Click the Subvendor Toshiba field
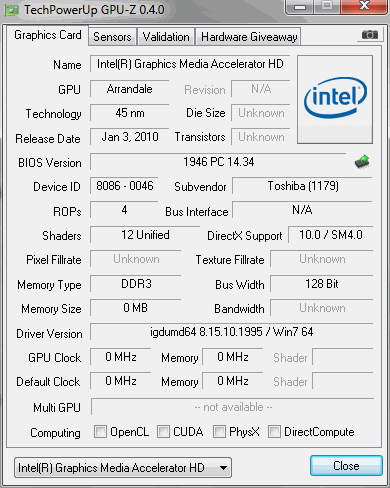The width and height of the screenshot is (390, 488). [x=303, y=186]
